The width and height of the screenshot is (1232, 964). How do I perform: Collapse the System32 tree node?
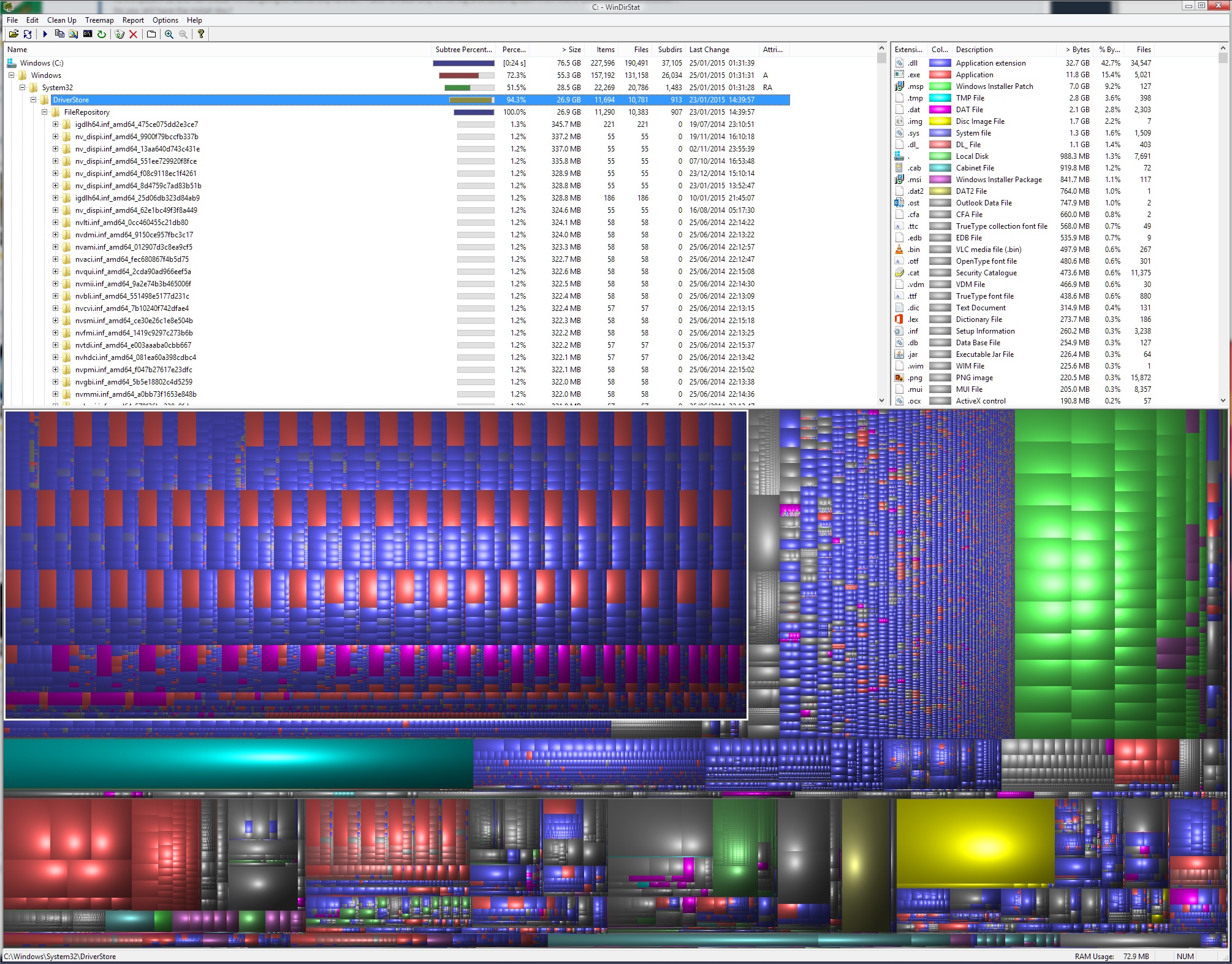point(23,88)
